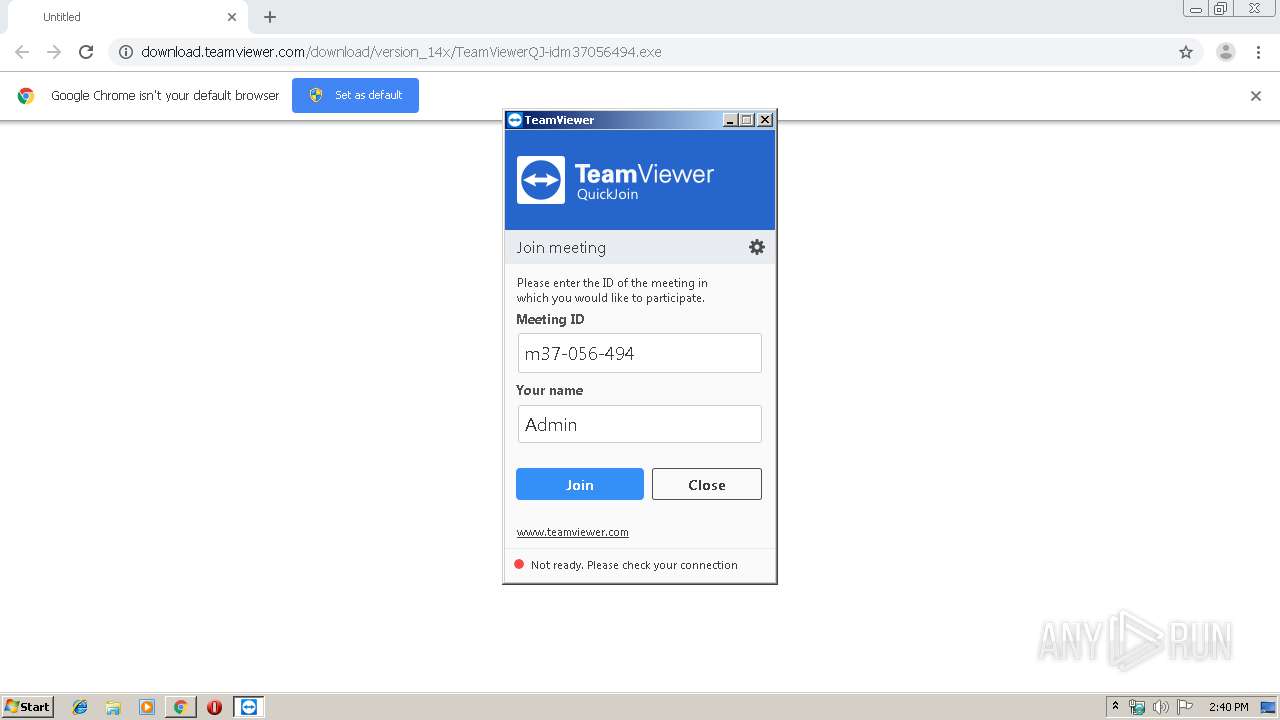Close the Untitled tab
The height and width of the screenshot is (720, 1280).
pyautogui.click(x=232, y=17)
